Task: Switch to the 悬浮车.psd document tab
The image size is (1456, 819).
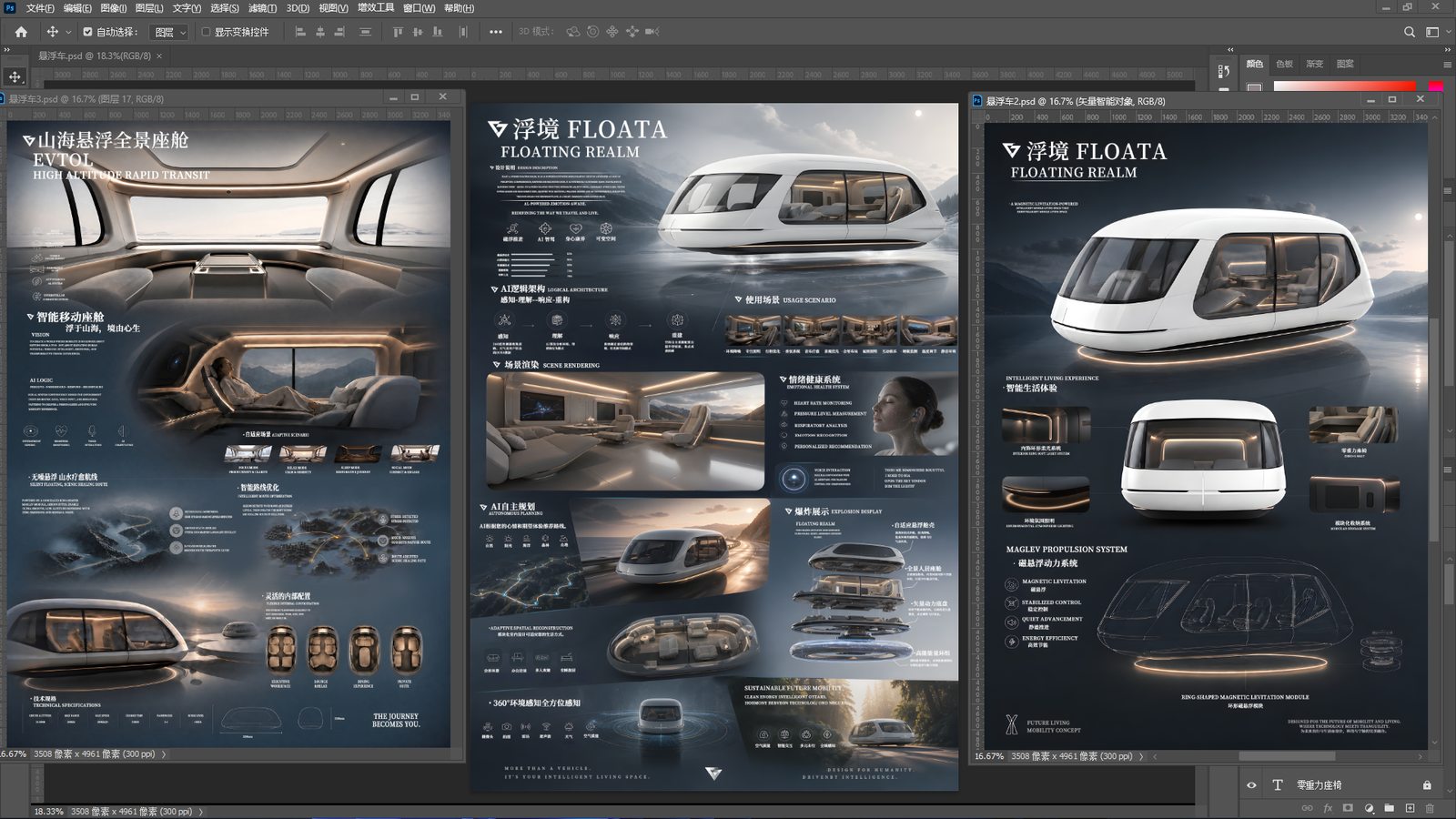Action: pyautogui.click(x=94, y=56)
